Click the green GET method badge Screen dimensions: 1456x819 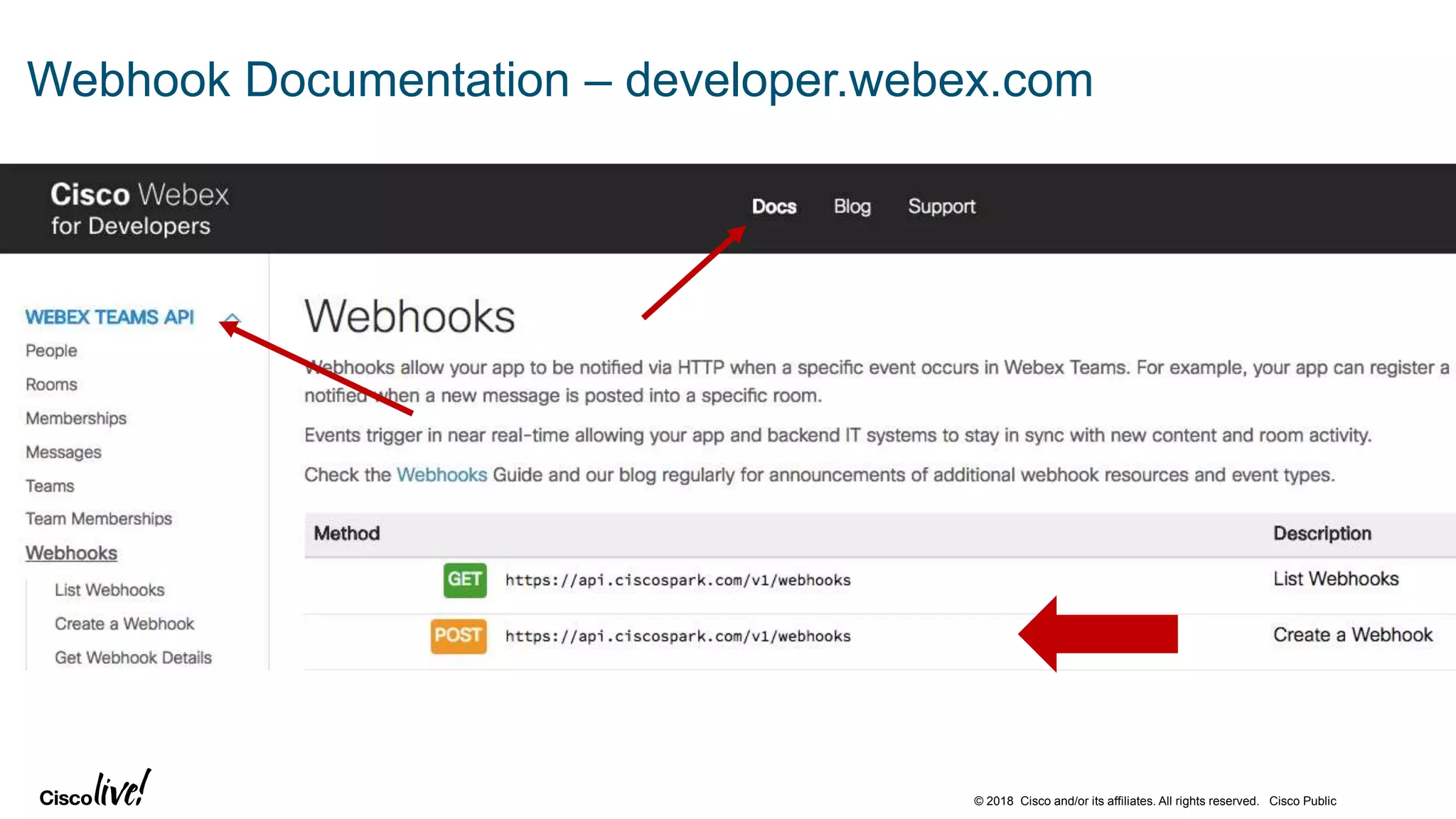(465, 579)
